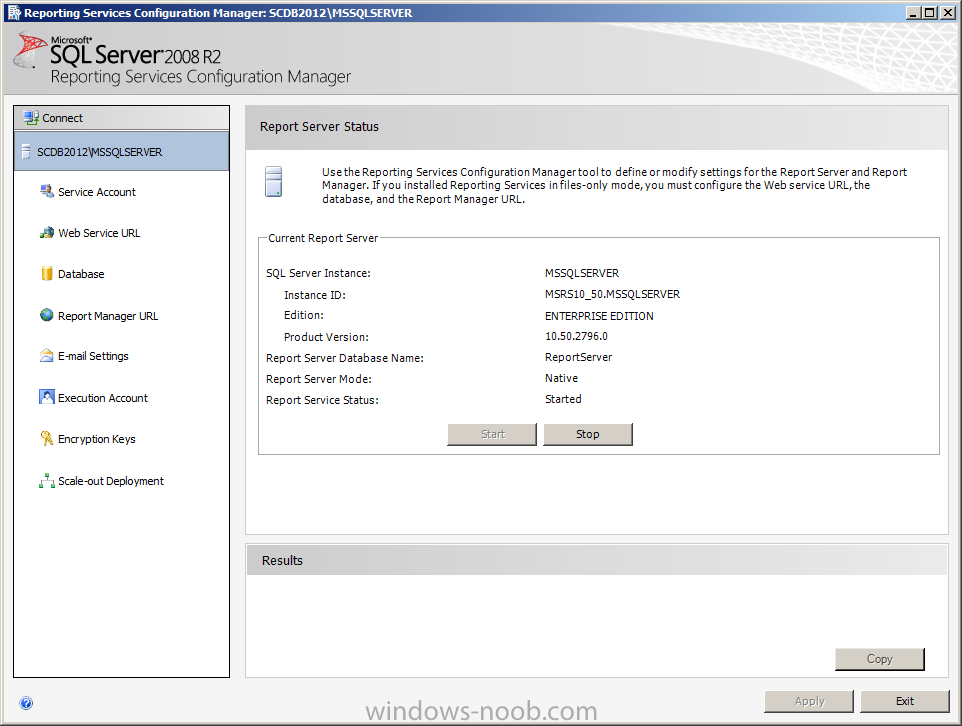Click the Edition label
Image resolution: width=962 pixels, height=726 pixels.
pos(304,315)
